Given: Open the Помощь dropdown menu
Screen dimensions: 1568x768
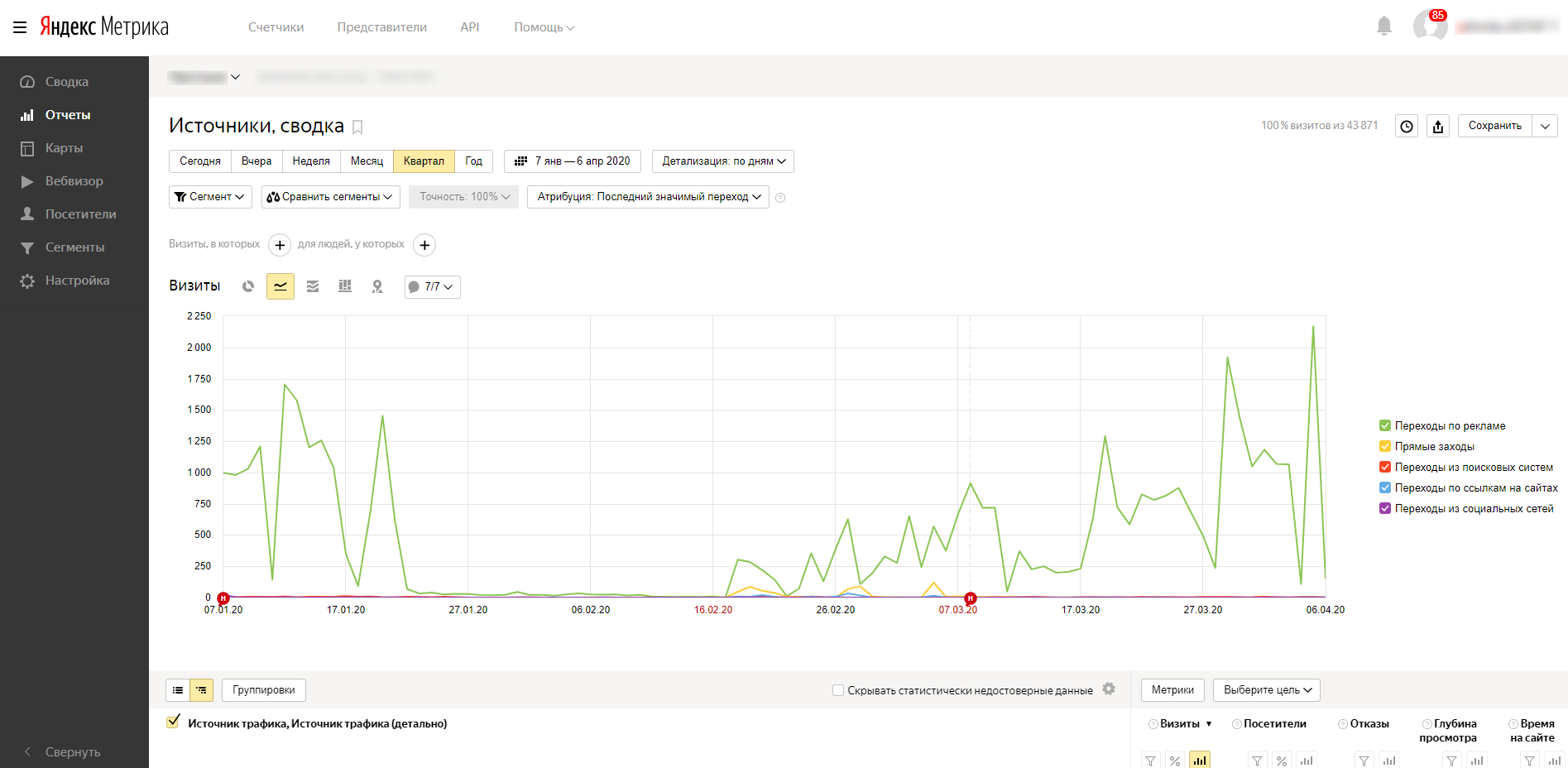Looking at the screenshot, I should [x=544, y=27].
